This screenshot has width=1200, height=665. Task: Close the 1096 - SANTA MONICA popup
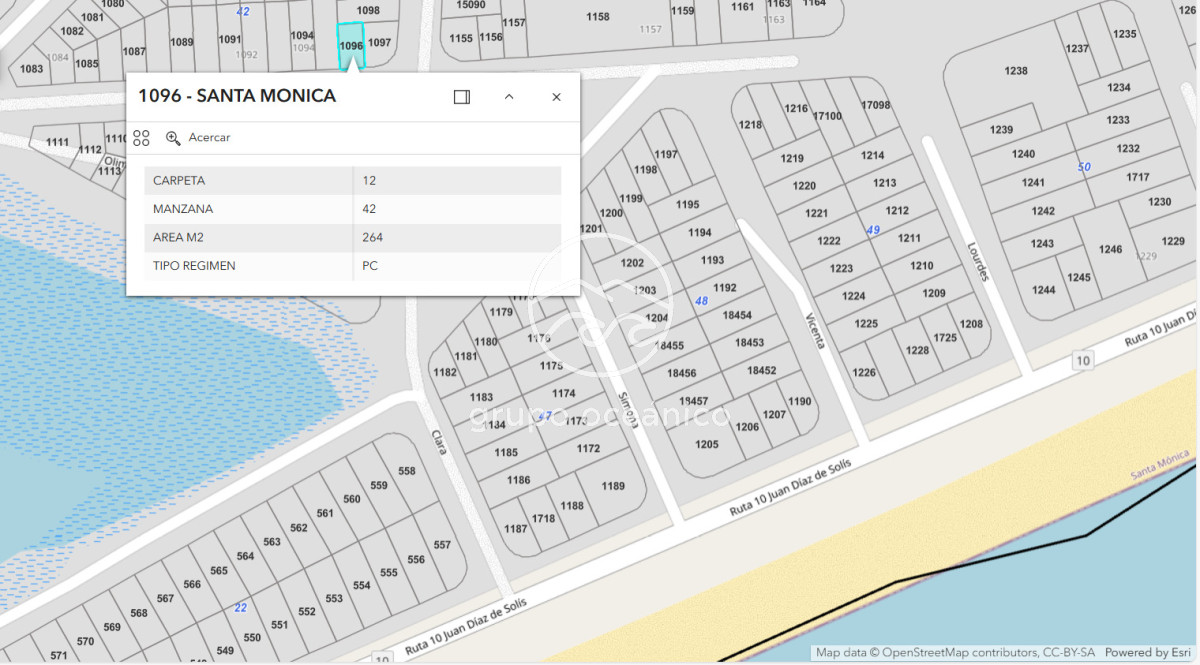coord(556,97)
